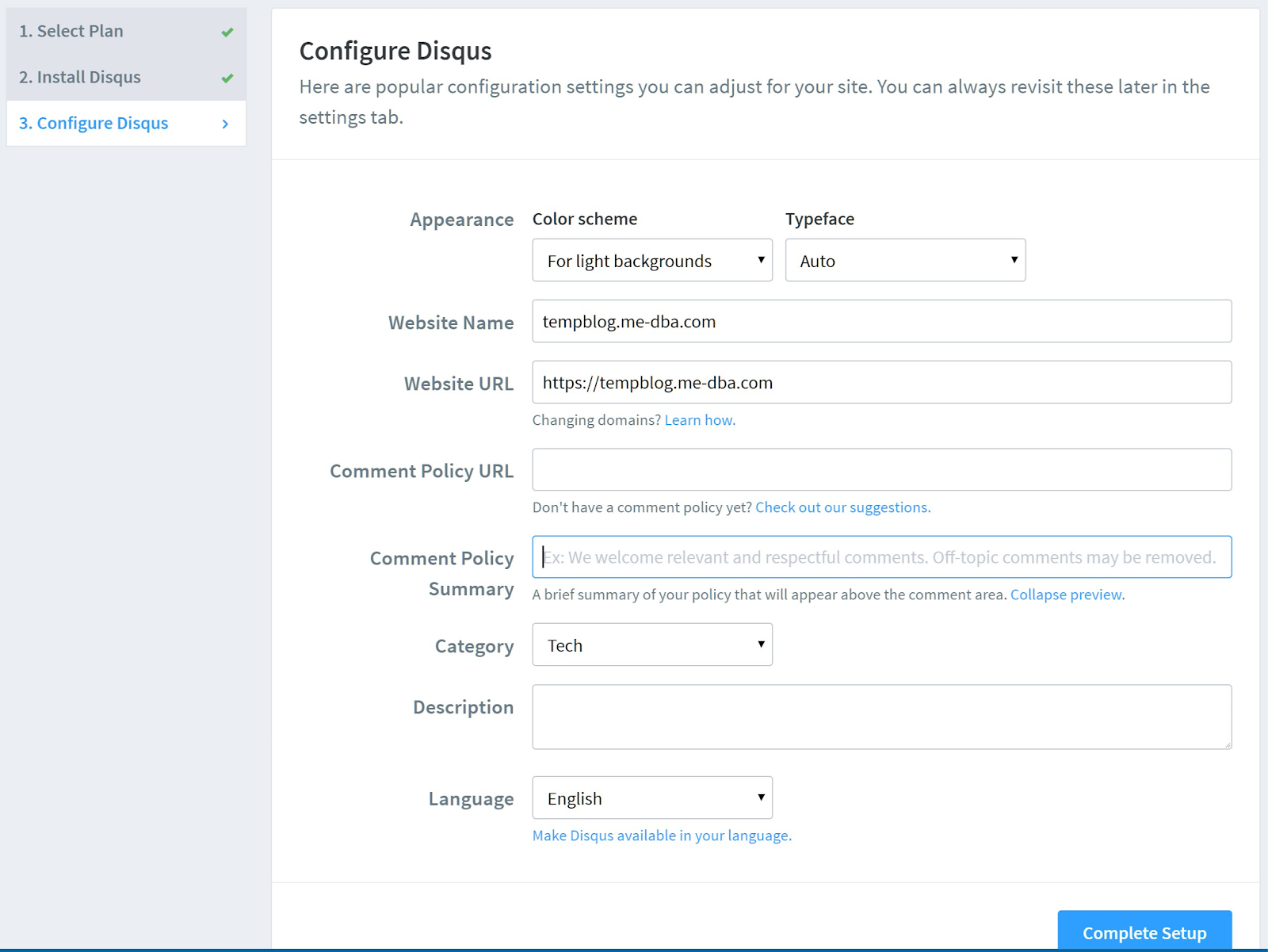The height and width of the screenshot is (952, 1268).
Task: Follow the Learn how link
Action: coord(699,420)
